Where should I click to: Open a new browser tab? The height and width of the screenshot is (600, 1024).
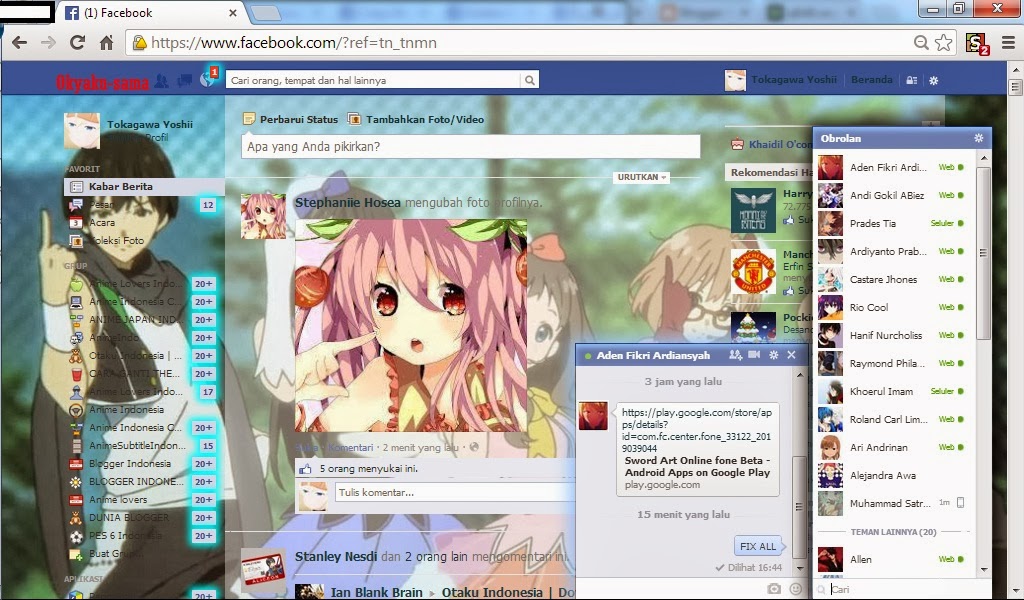pos(266,12)
